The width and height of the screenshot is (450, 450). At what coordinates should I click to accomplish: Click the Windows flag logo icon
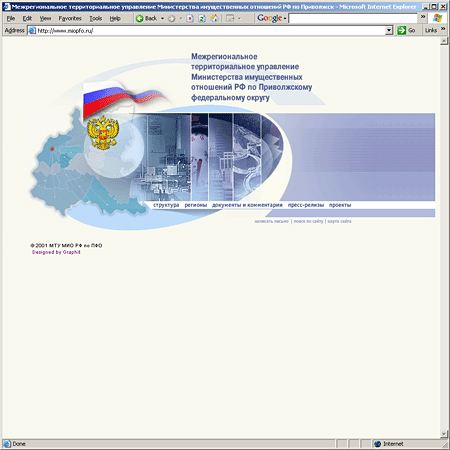[x=437, y=18]
